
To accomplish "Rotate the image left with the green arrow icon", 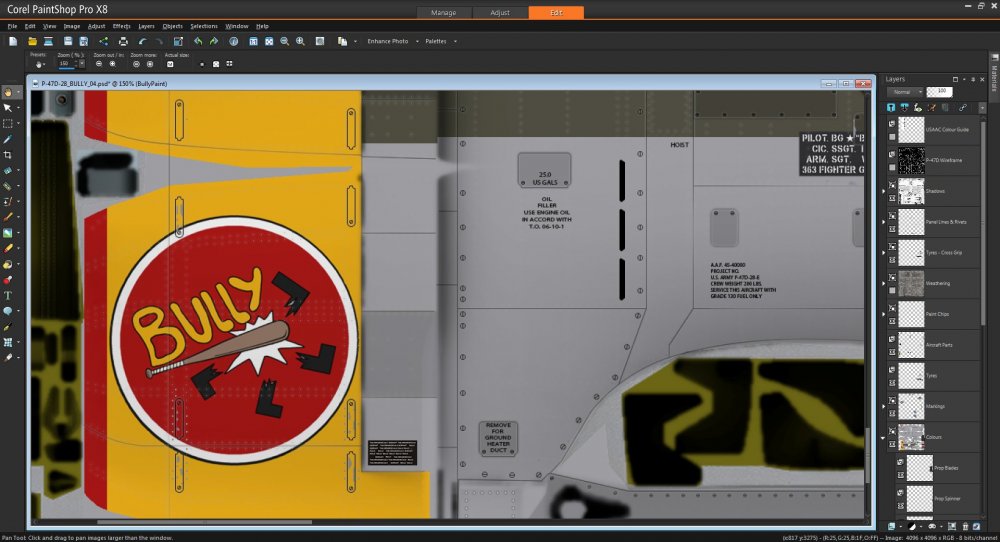I will coord(198,41).
